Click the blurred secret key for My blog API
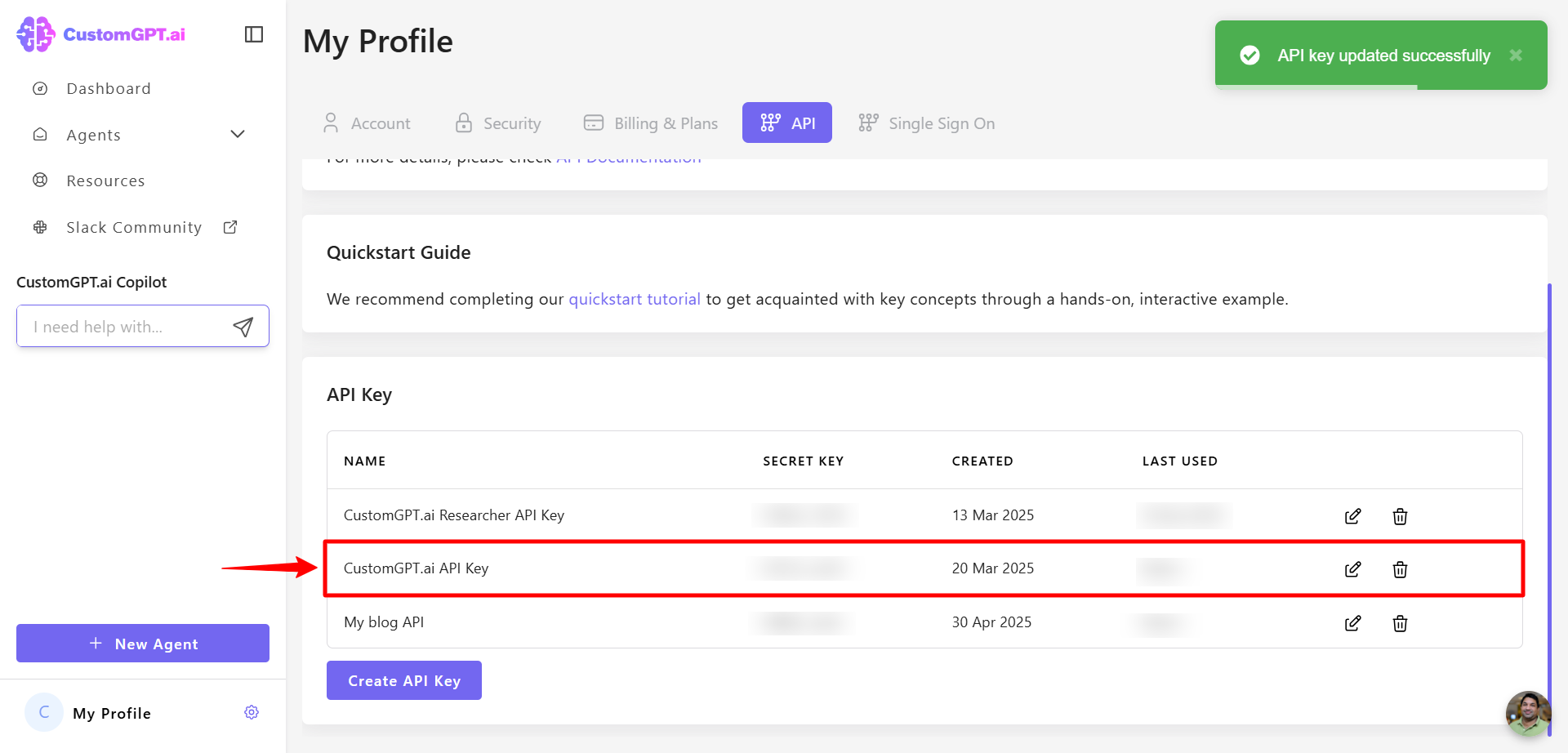The width and height of the screenshot is (1568, 753). 803,622
